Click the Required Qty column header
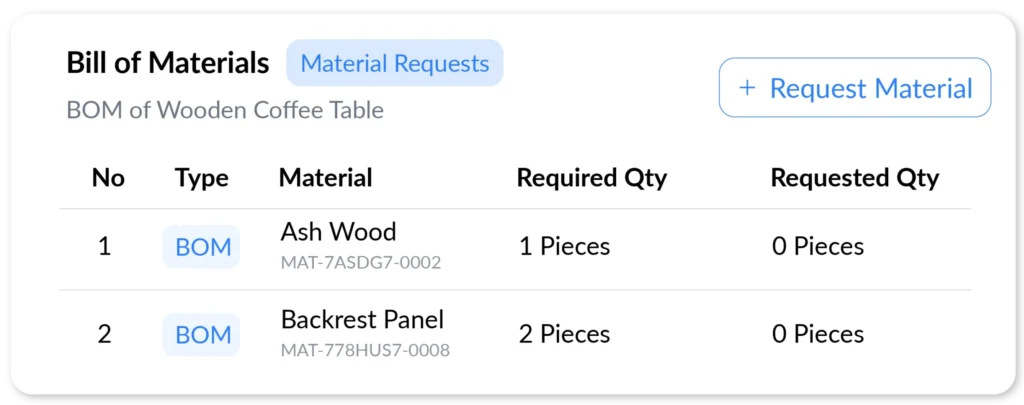 pos(592,178)
